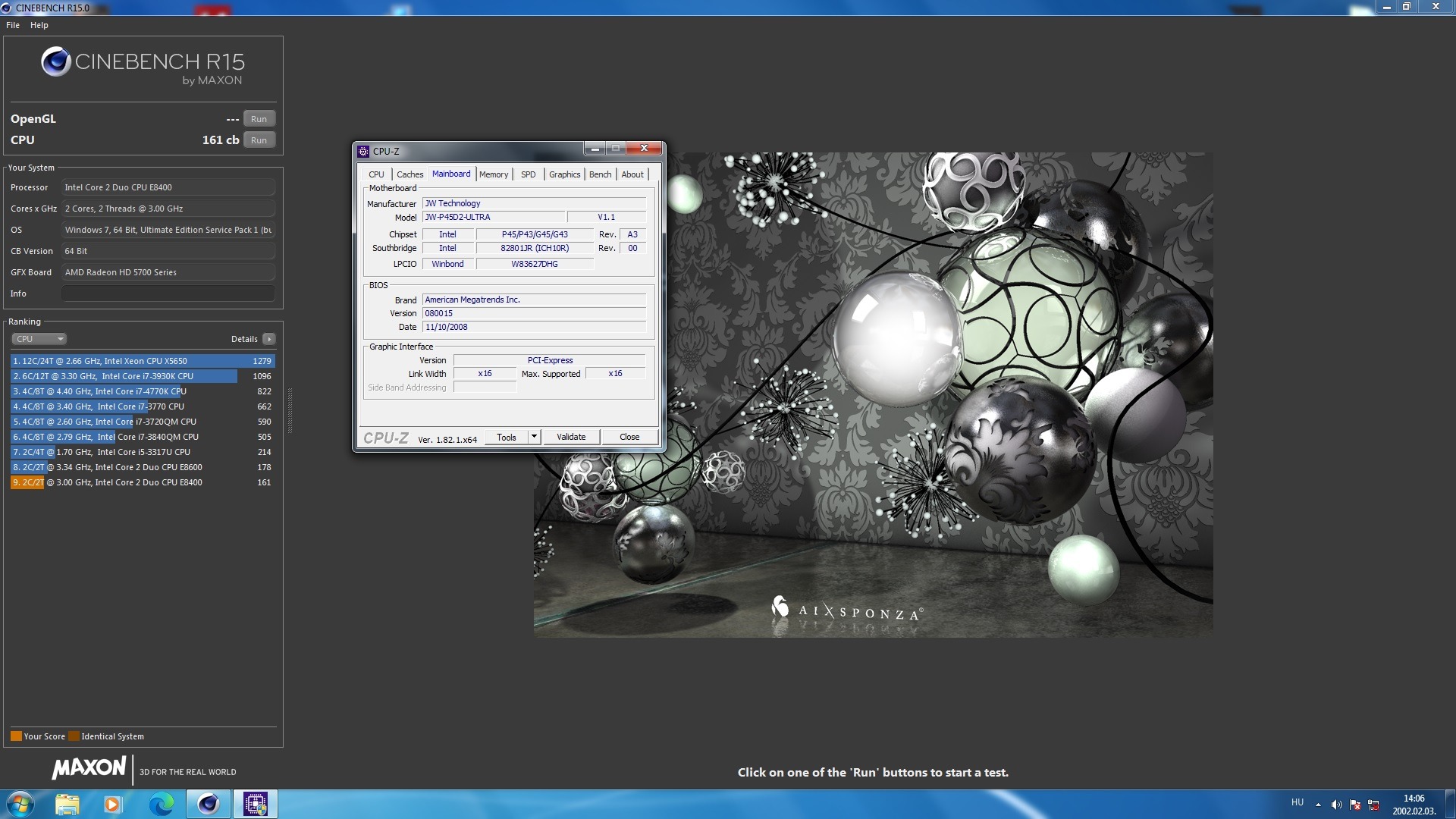
Task: Open File Explorer from taskbar
Action: [67, 804]
